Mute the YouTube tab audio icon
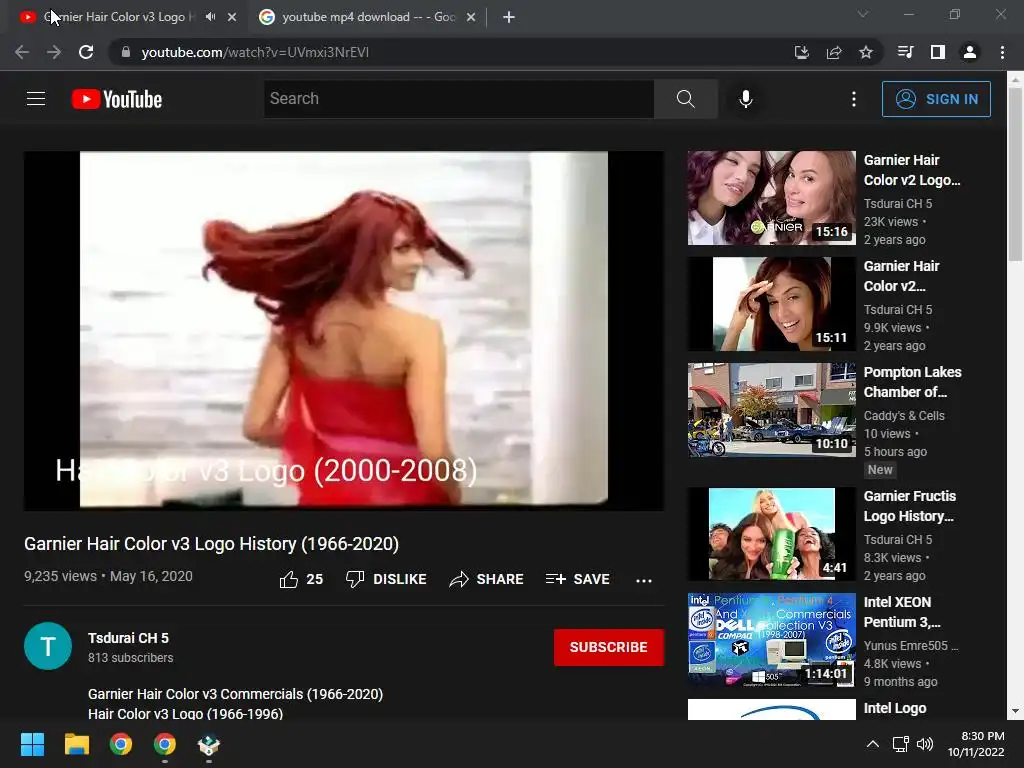This screenshot has width=1024, height=768. pyautogui.click(x=210, y=17)
